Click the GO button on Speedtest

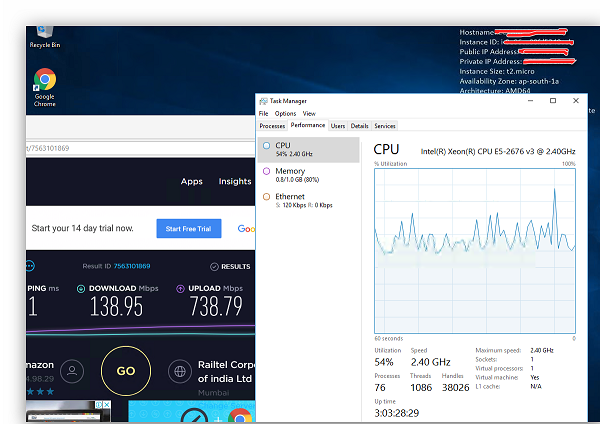(126, 371)
